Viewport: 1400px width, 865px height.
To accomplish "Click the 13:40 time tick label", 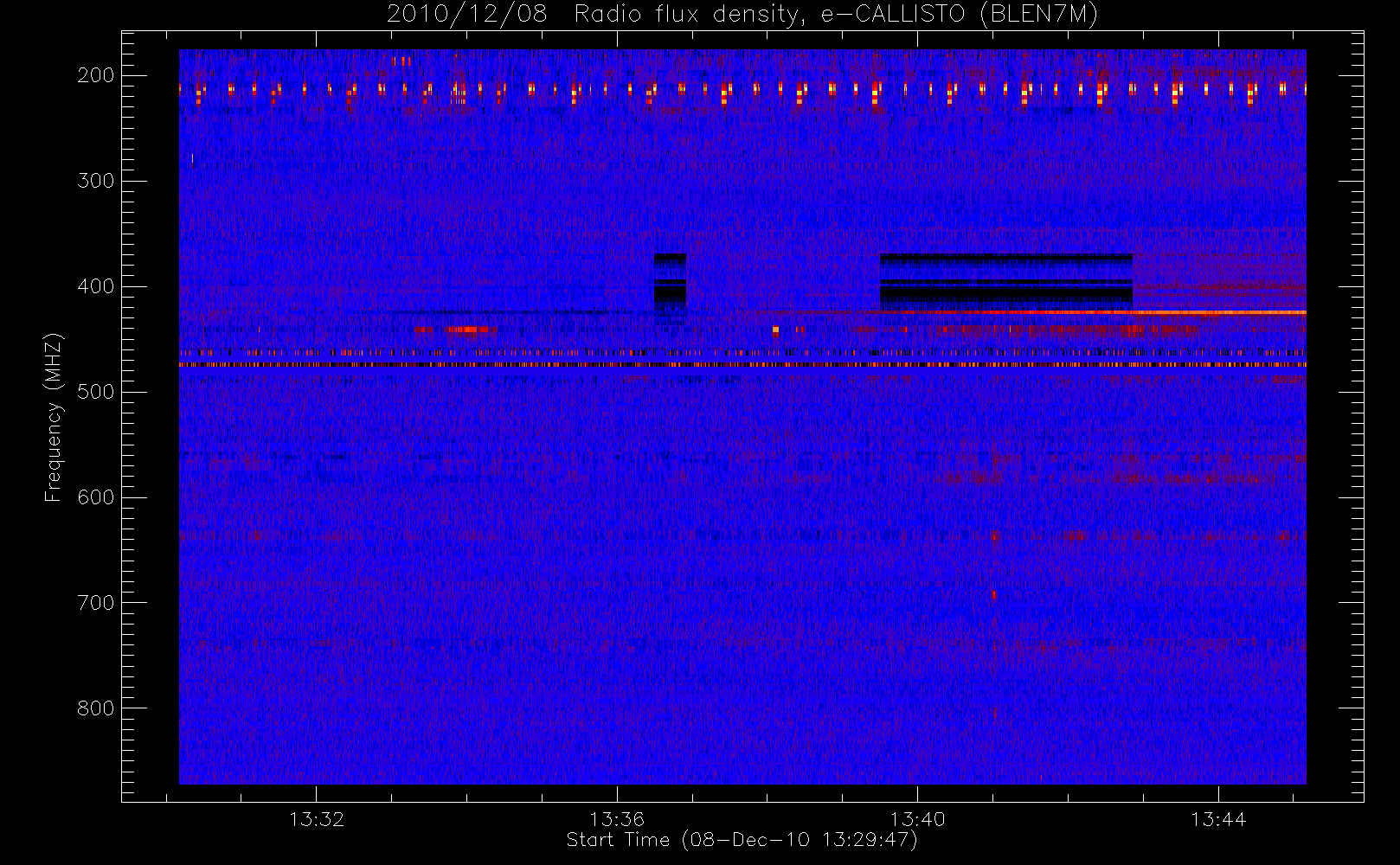I will click(x=917, y=819).
